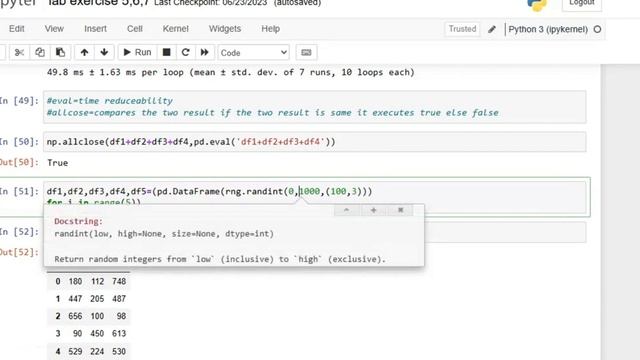Cut selected cells with scissors icon
640x360 pixels.
click(x=19, y=52)
